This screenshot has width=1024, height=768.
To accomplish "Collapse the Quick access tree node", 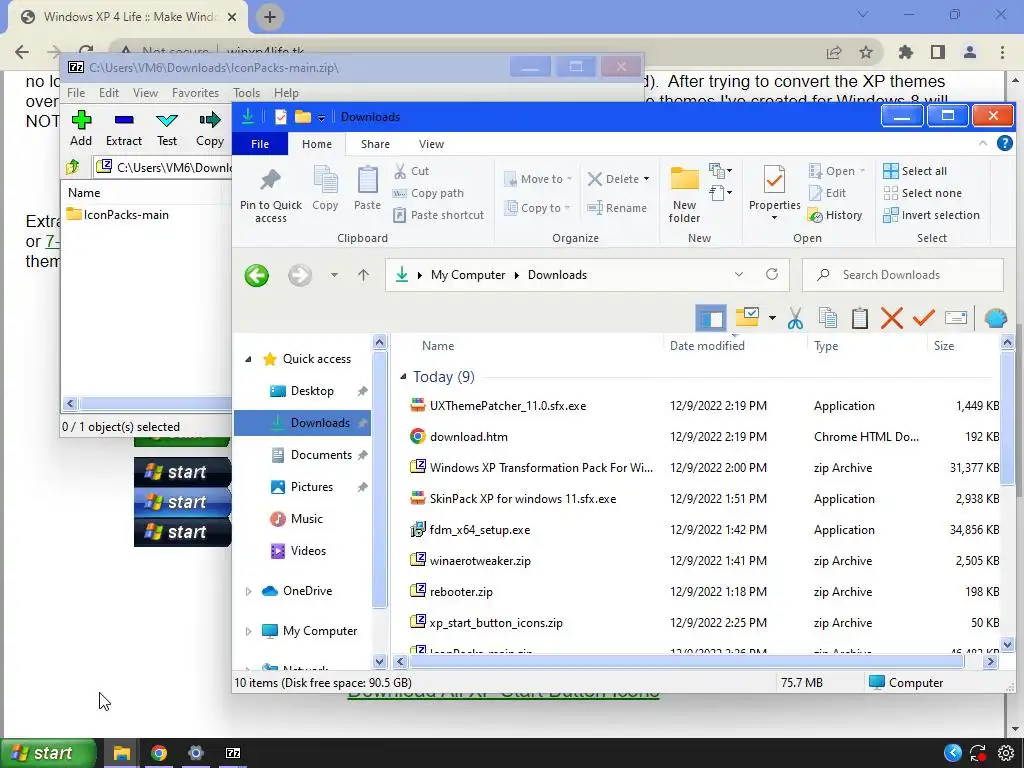I will (x=248, y=359).
